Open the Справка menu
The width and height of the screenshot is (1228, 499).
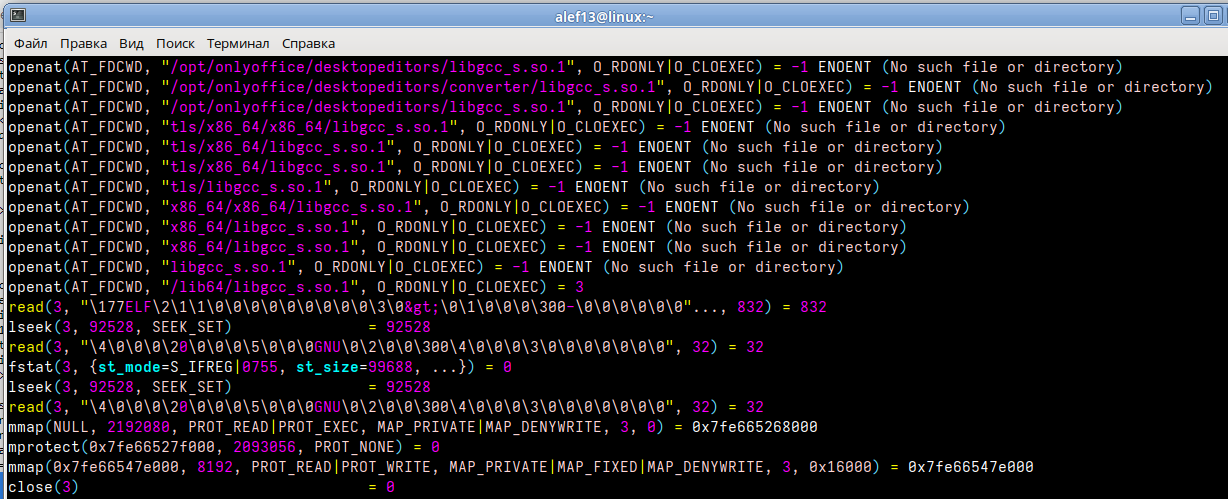308,44
